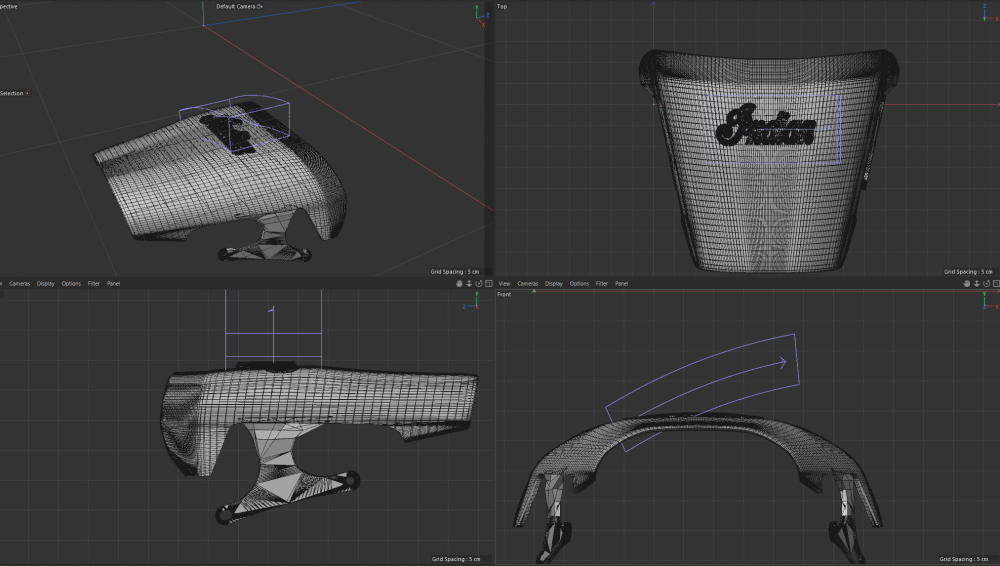Open the Panel menu in the Front viewport

[621, 284]
